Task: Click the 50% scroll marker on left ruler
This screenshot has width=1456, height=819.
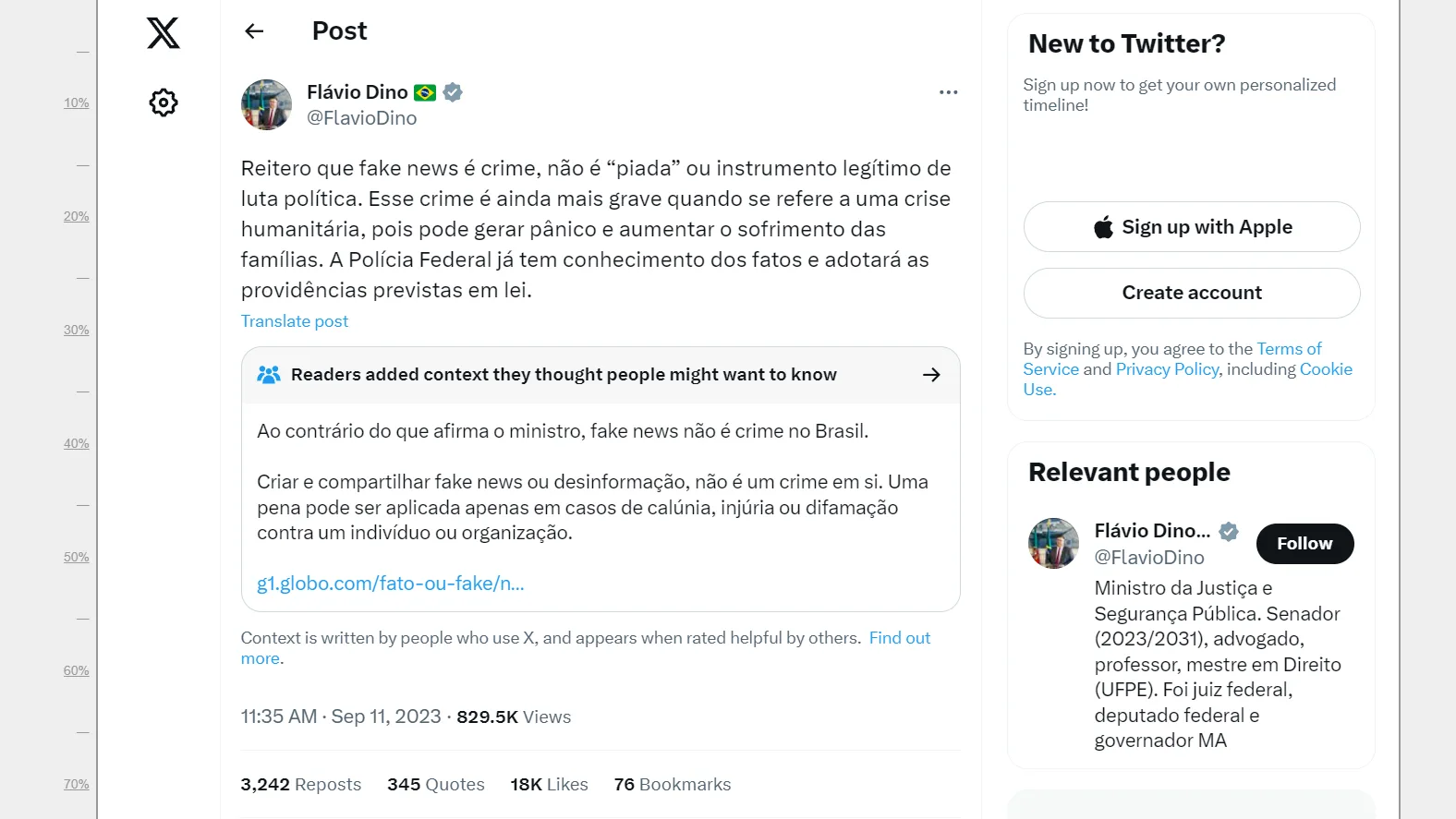Action: [77, 558]
